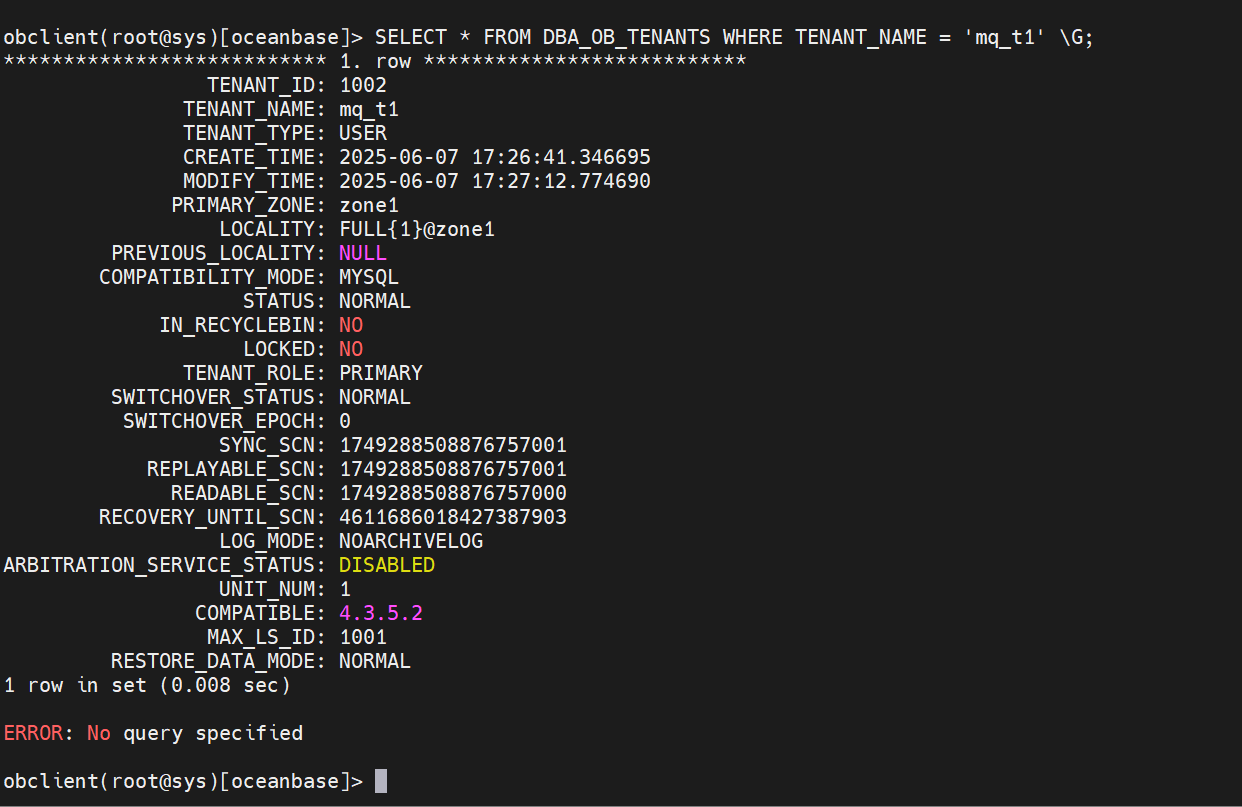
Task: Click the MODIFY_TIME timestamp value
Action: 495,181
